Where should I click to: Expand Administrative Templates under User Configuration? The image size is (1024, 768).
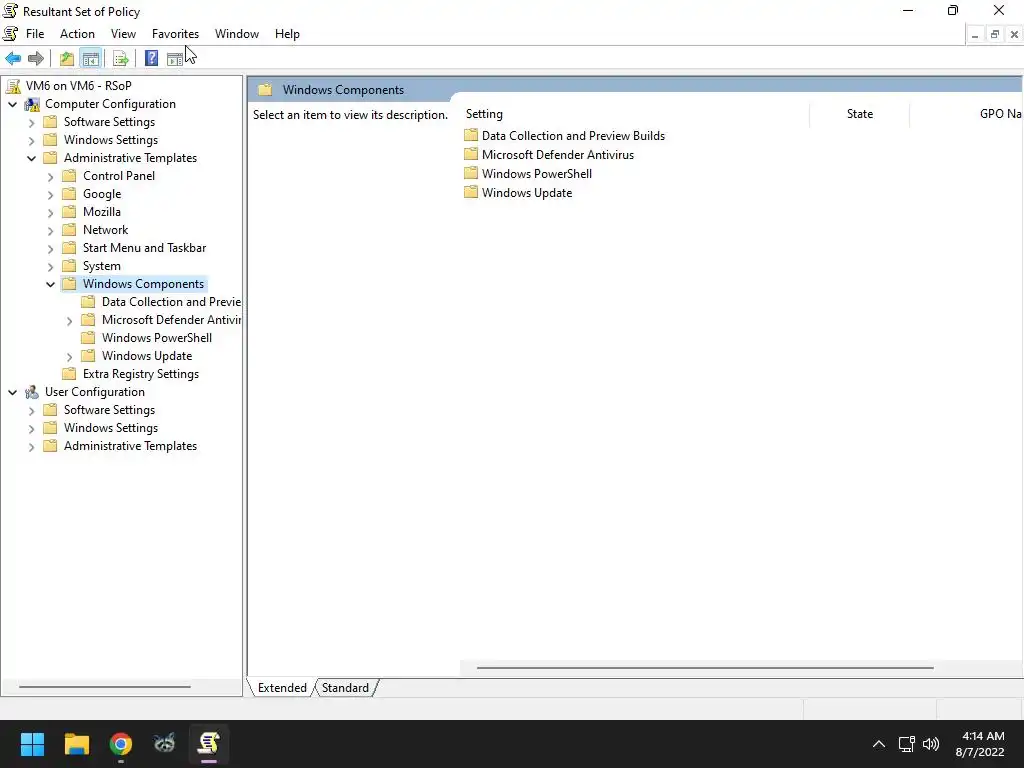[31, 447]
